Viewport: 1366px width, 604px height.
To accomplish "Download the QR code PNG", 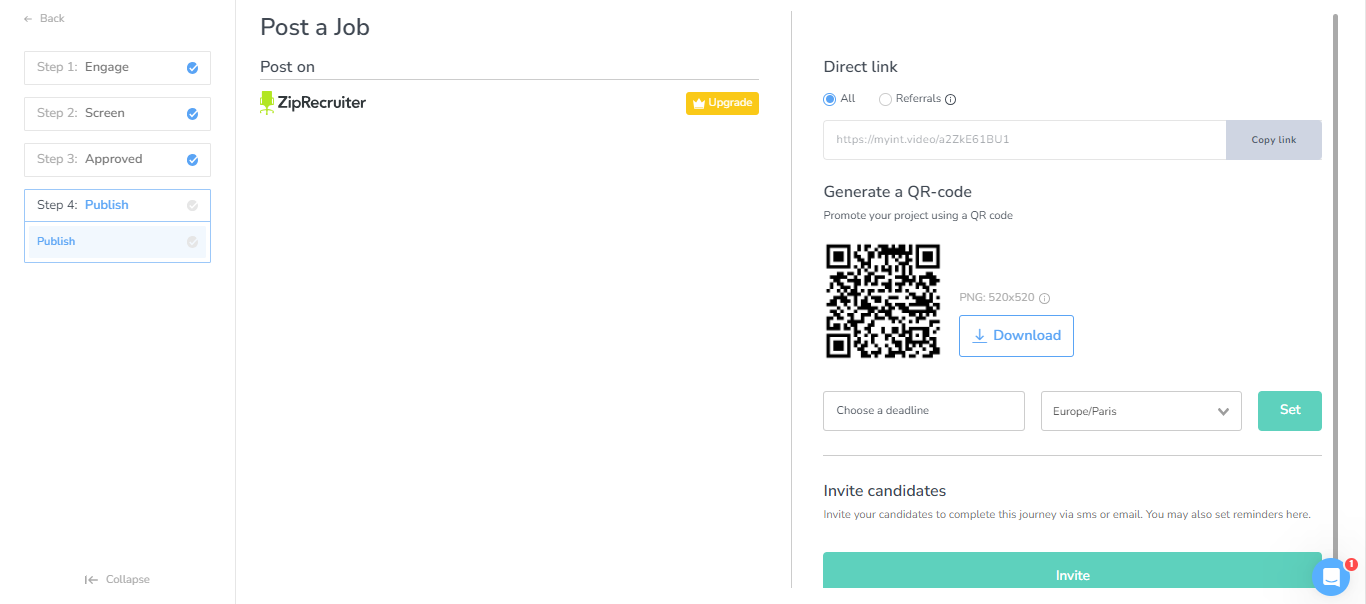I will tap(1016, 336).
